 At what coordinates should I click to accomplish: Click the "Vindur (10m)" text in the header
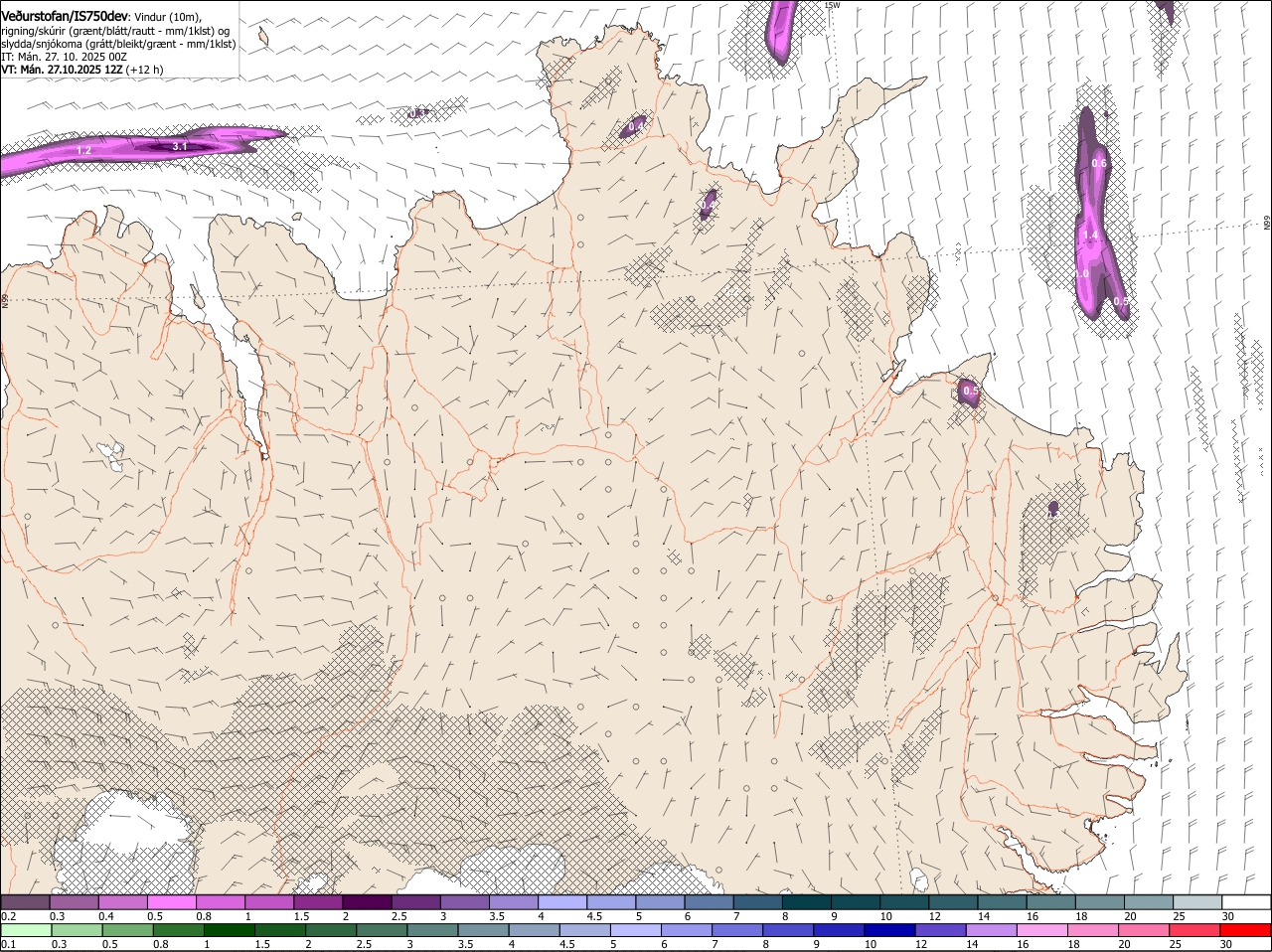[167, 17]
